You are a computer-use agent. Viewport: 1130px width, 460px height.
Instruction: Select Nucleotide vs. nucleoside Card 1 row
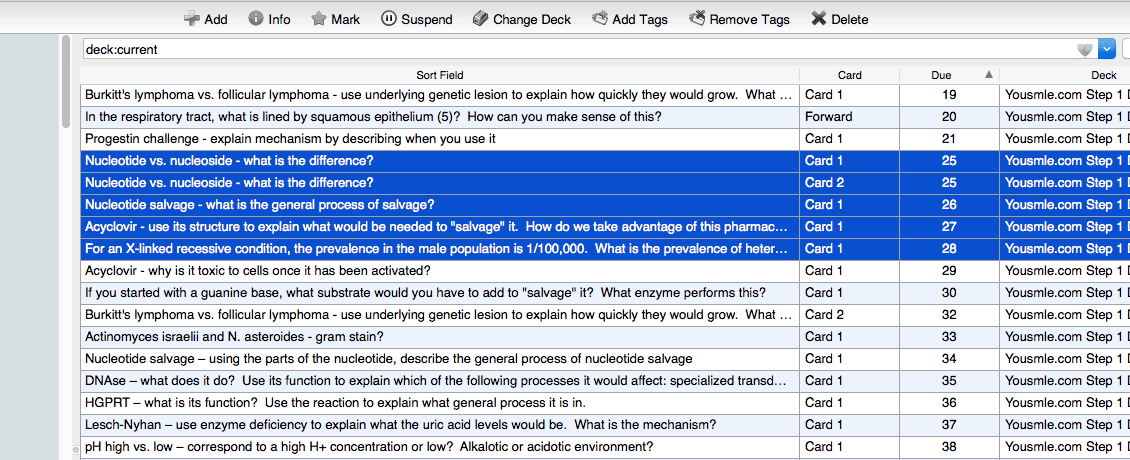(x=605, y=161)
